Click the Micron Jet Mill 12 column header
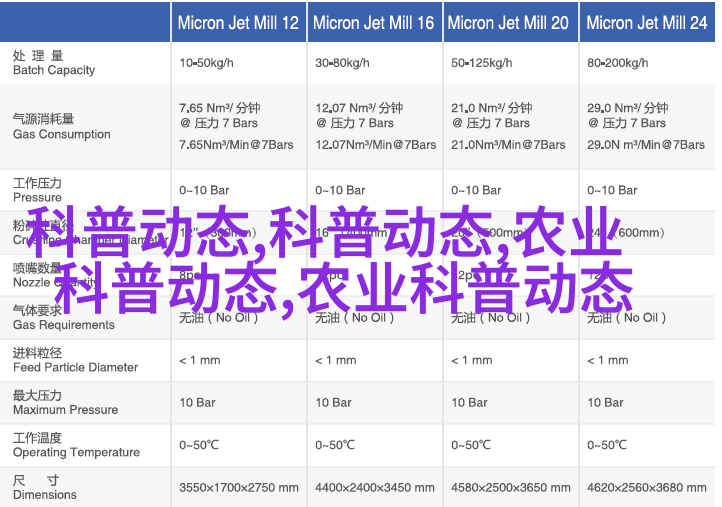 click(x=238, y=23)
